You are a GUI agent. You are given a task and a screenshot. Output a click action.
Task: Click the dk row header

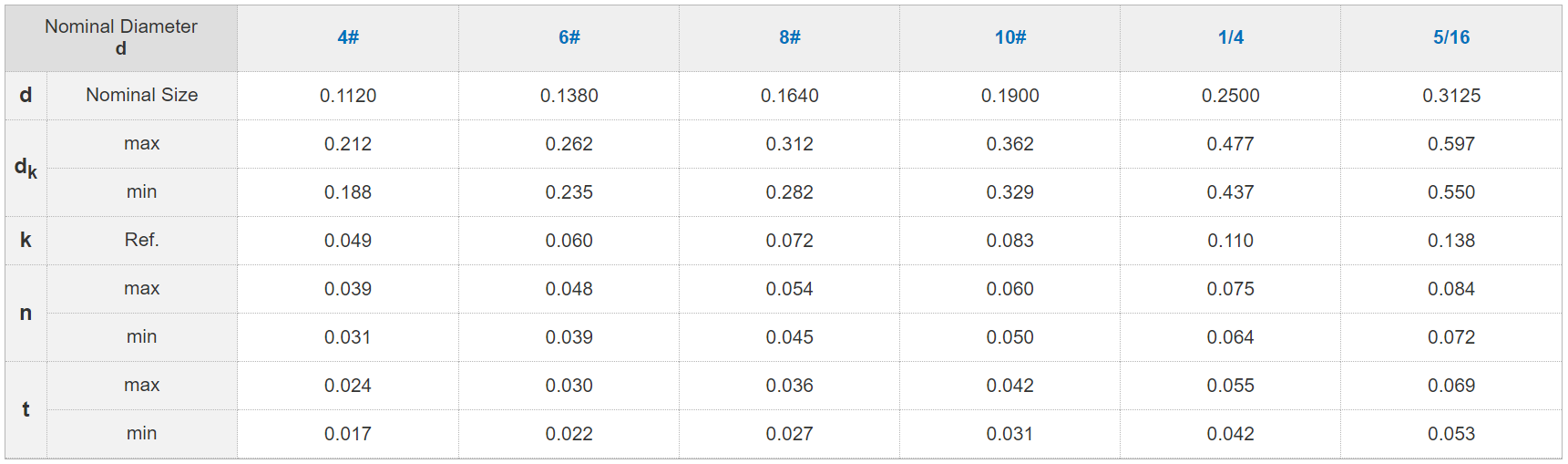(26, 168)
